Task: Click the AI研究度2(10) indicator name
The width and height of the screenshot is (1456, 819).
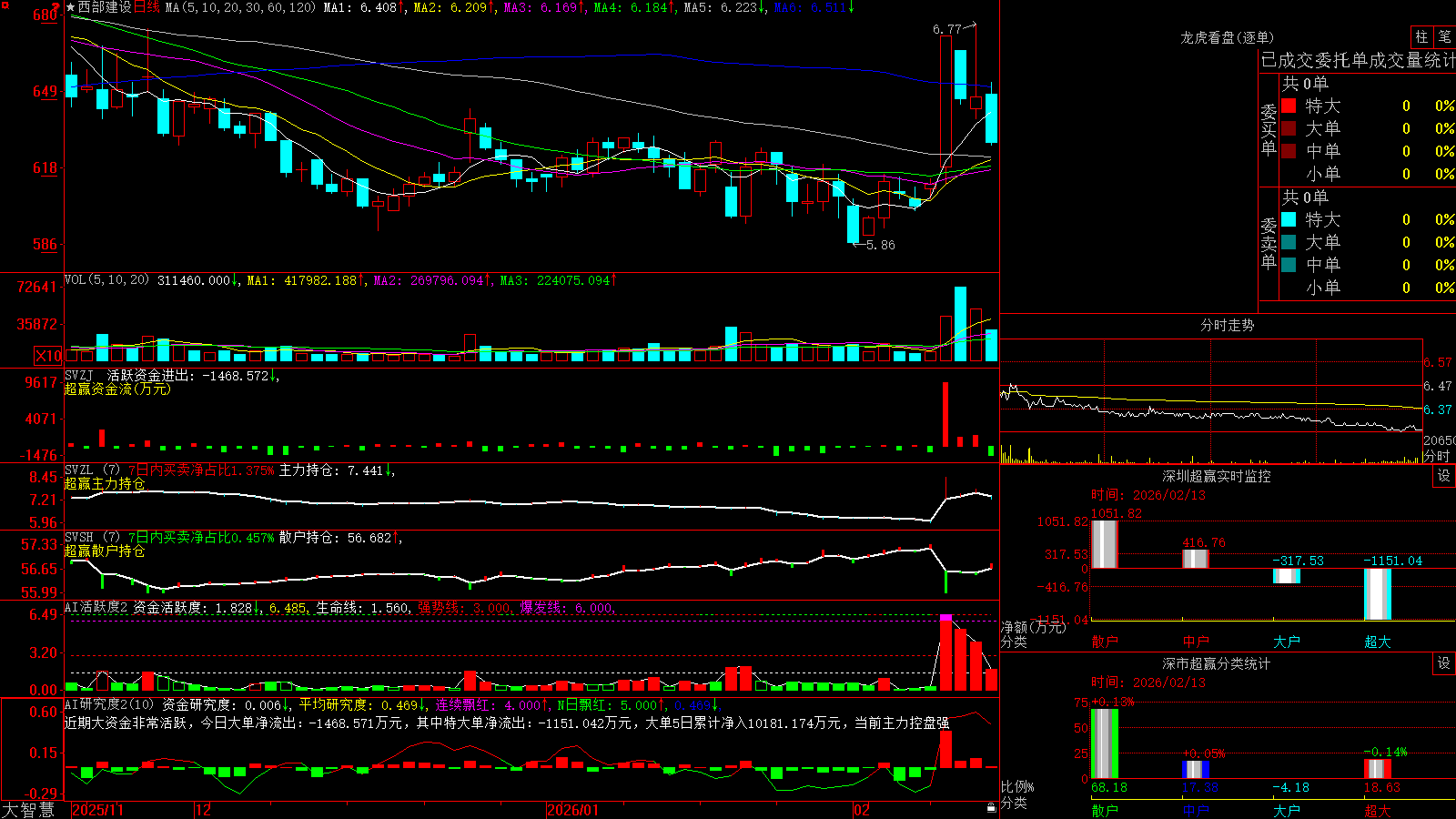Action: point(109,704)
